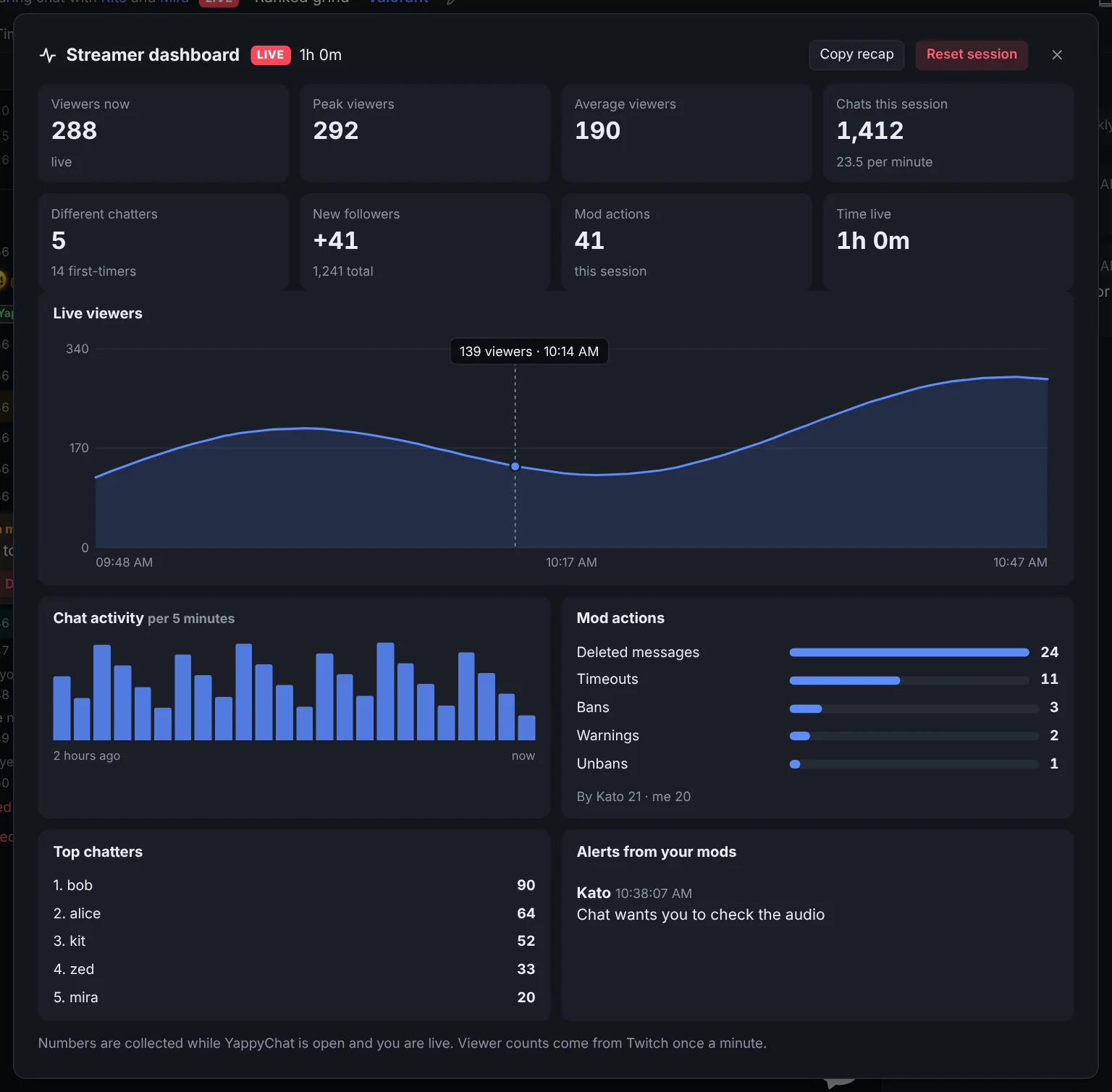The image size is (1112, 1092).
Task: Click the '1,241 total' followers text
Action: [x=343, y=271]
